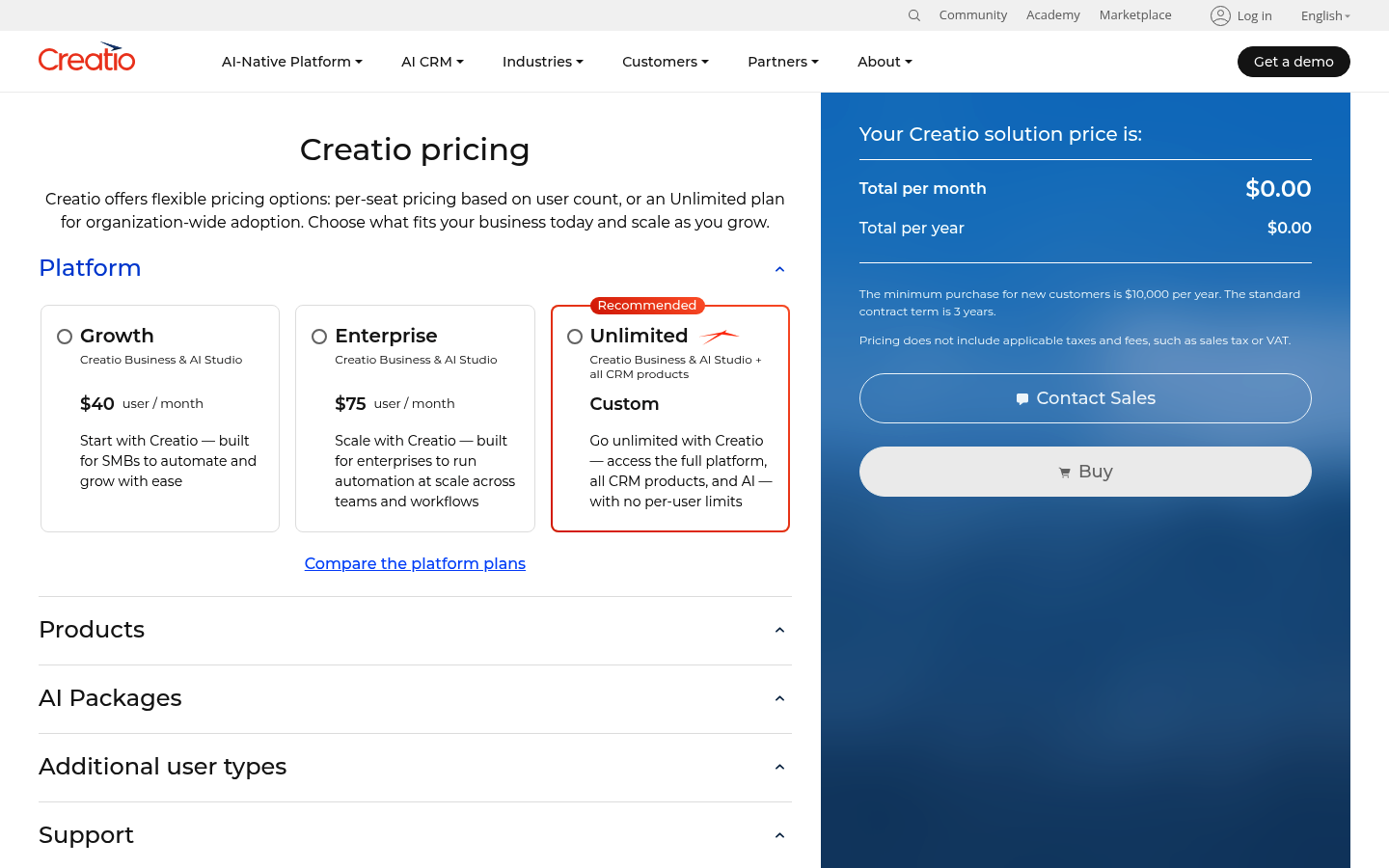
Task: Click the Enterprise plan title
Action: pyautogui.click(x=386, y=336)
